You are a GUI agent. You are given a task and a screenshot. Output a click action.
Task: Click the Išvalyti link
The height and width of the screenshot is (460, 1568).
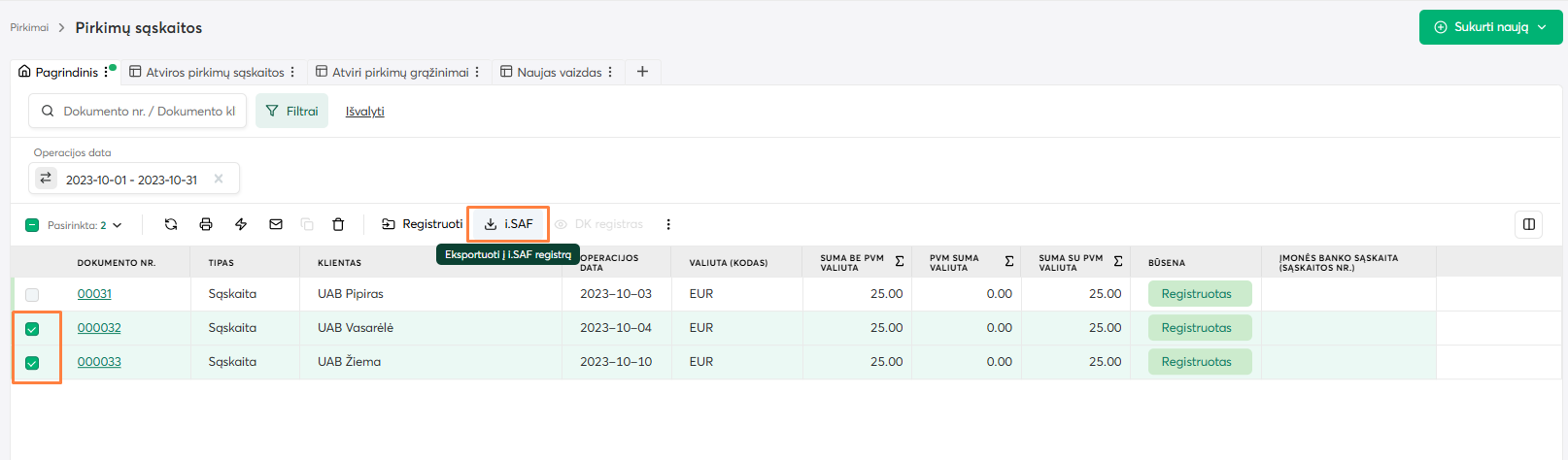tap(364, 111)
